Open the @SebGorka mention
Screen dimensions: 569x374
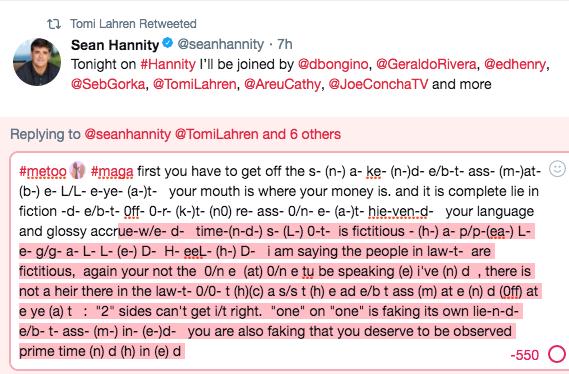108,85
